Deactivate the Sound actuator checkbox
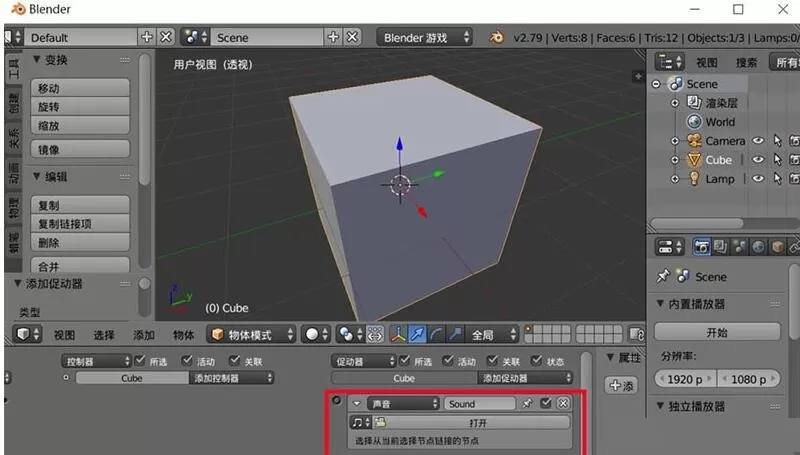 click(545, 403)
